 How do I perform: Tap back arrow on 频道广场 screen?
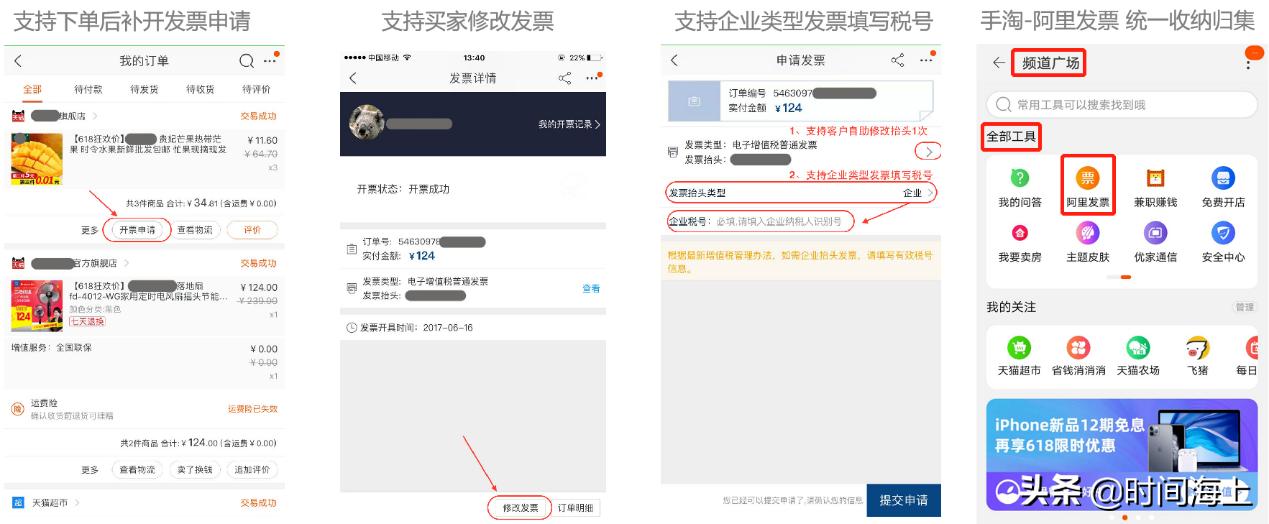(999, 63)
